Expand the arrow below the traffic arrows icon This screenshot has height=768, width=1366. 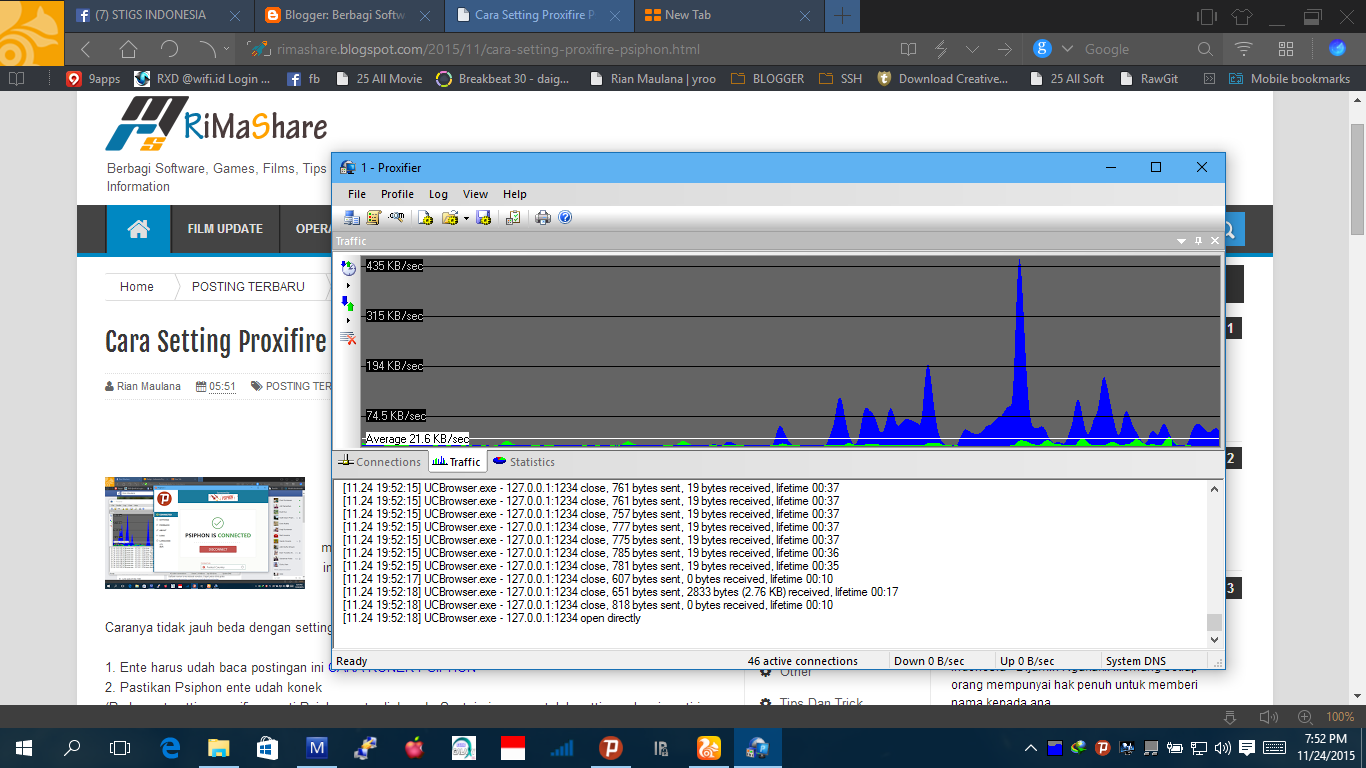tap(348, 321)
